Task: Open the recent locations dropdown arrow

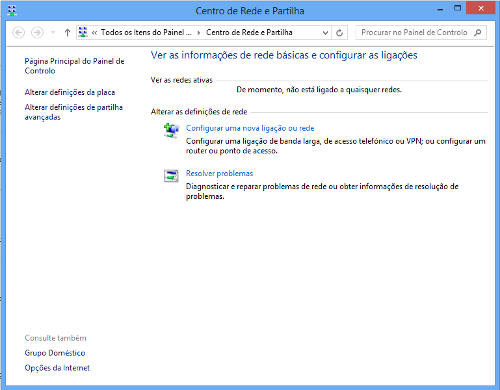Action: [53, 32]
